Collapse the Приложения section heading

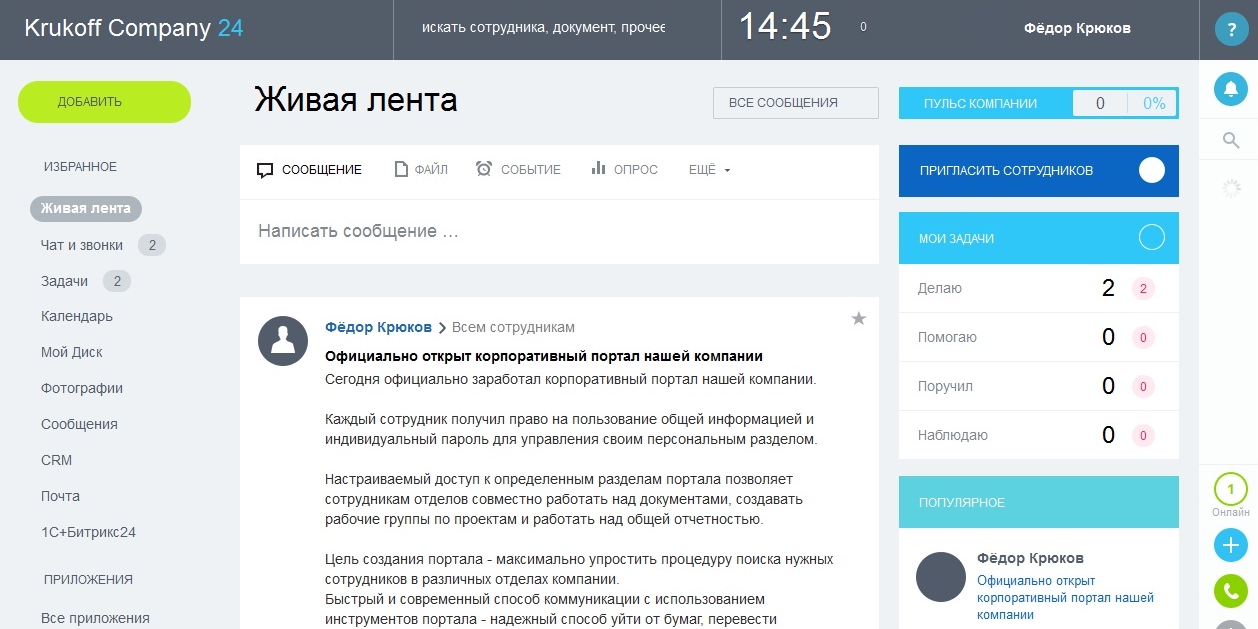tap(88, 579)
